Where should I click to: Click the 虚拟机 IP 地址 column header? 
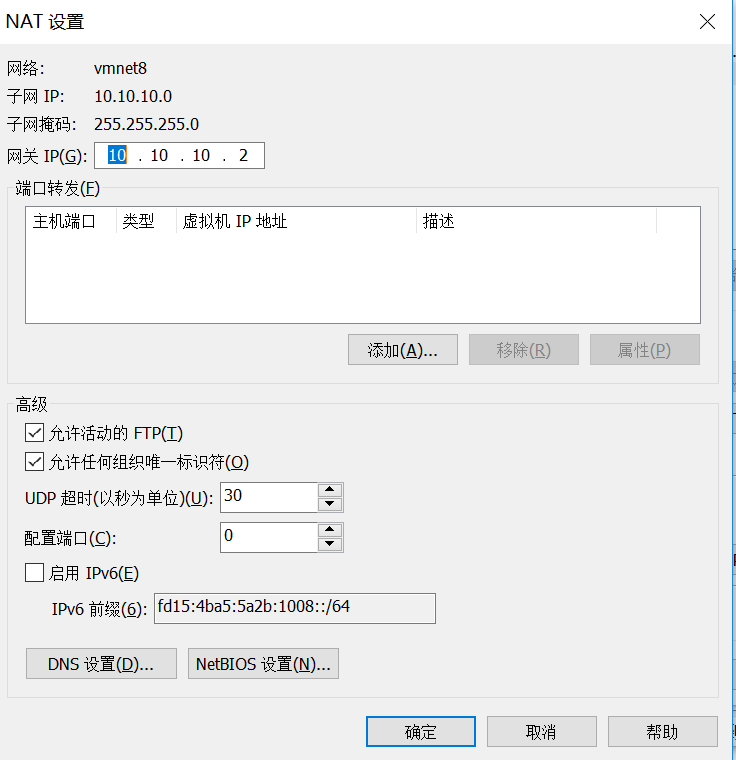296,221
